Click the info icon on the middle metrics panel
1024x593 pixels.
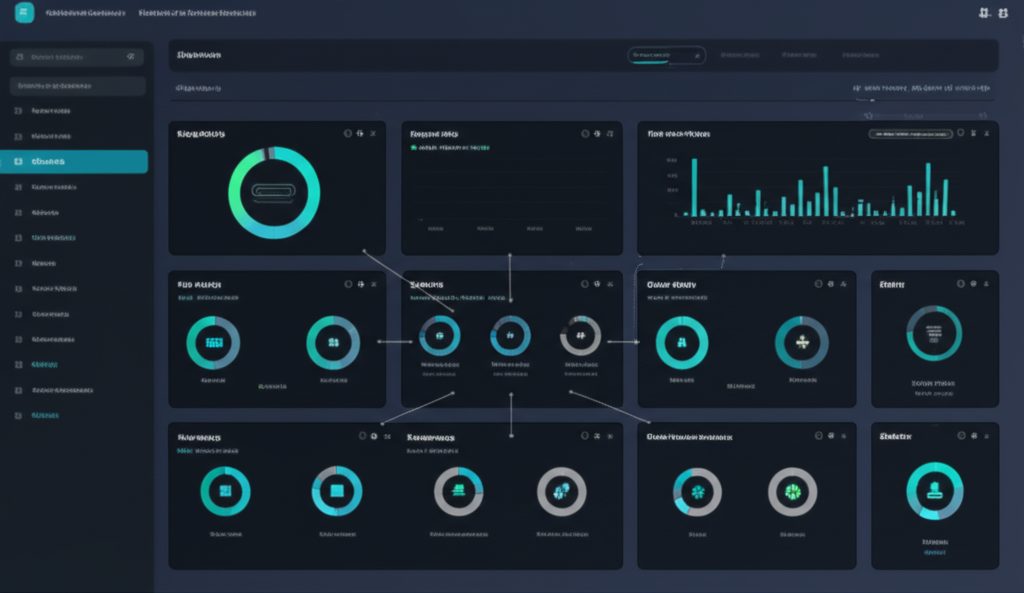click(585, 284)
